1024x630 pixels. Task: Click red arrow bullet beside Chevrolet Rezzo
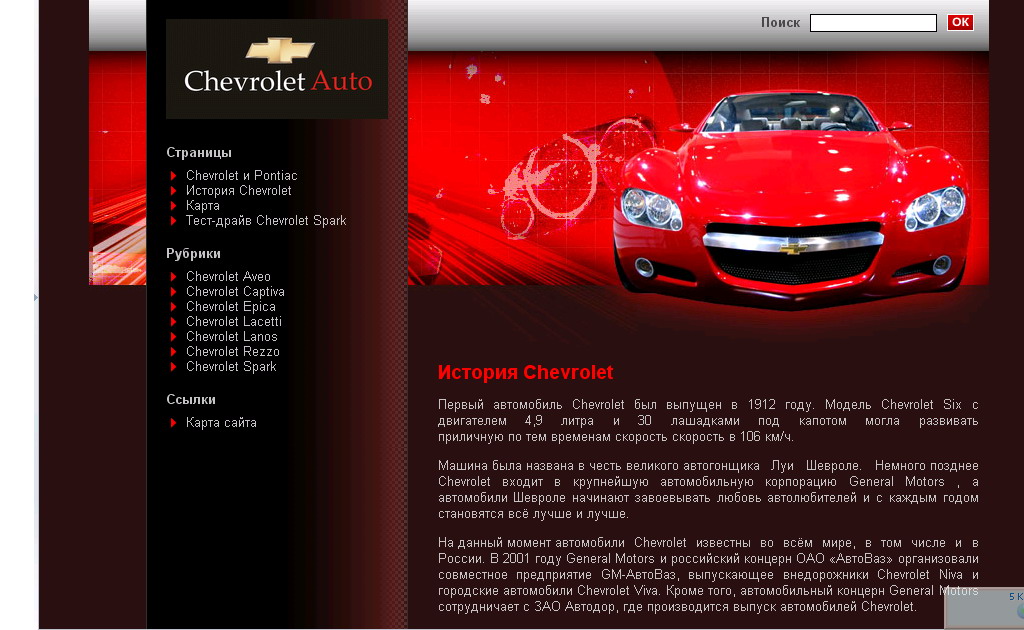[173, 352]
